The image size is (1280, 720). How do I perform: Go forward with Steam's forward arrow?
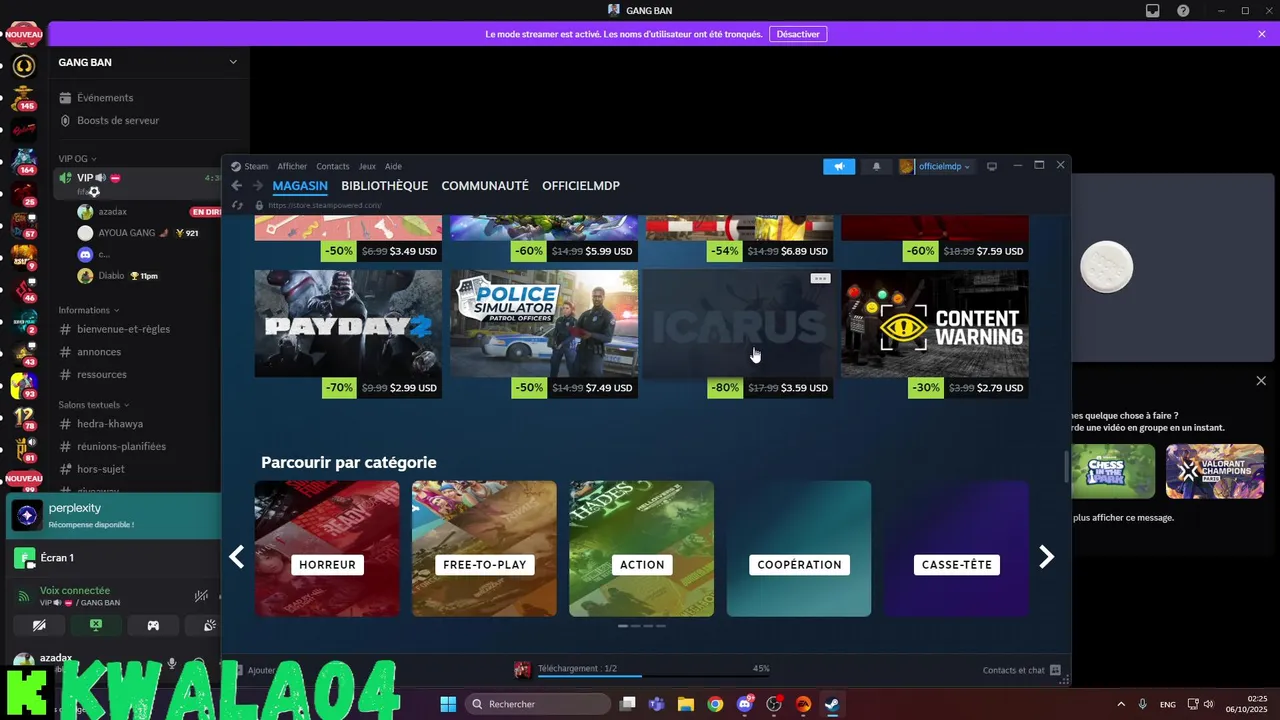pyautogui.click(x=257, y=186)
